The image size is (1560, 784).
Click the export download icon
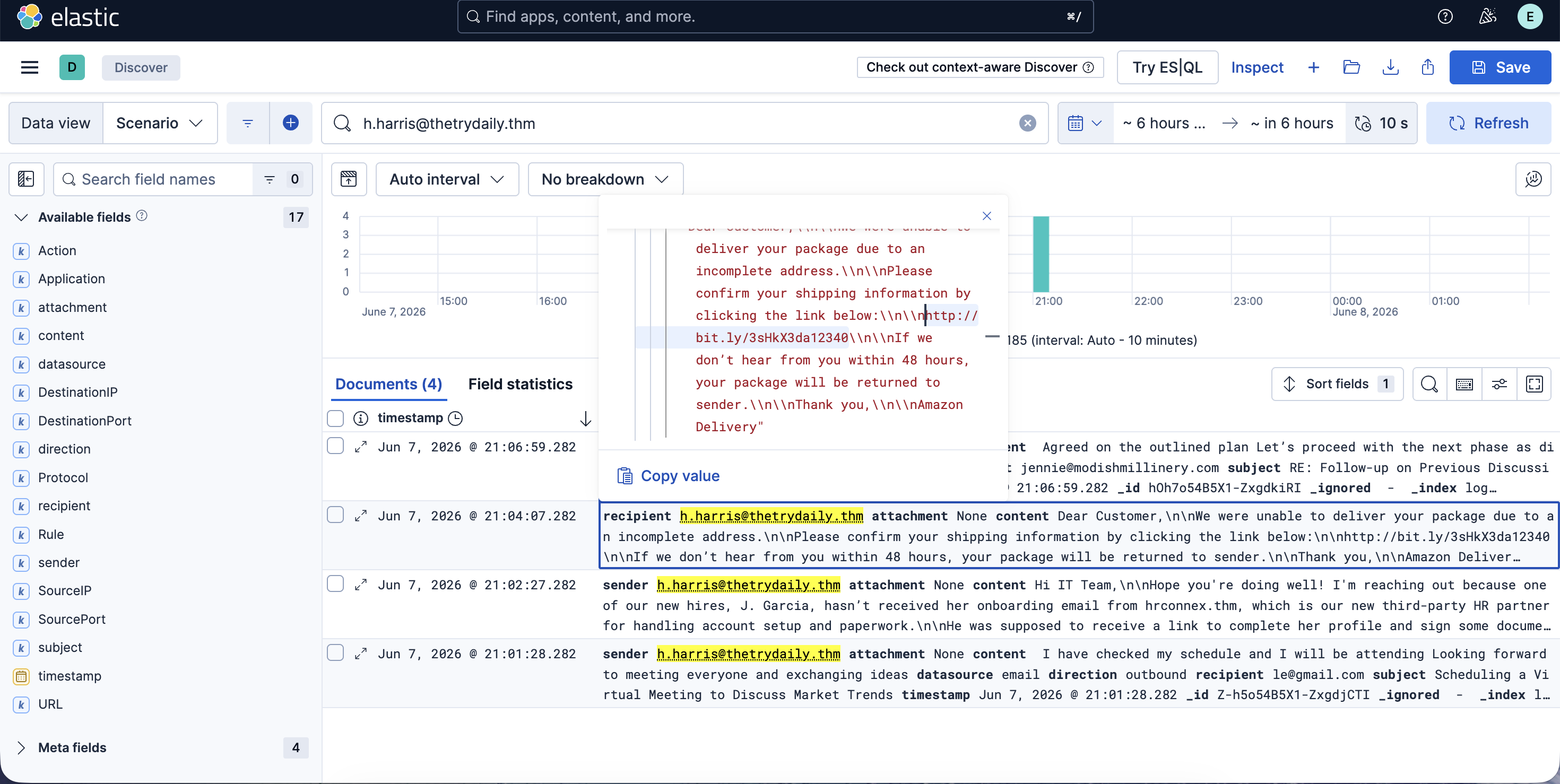[1390, 67]
